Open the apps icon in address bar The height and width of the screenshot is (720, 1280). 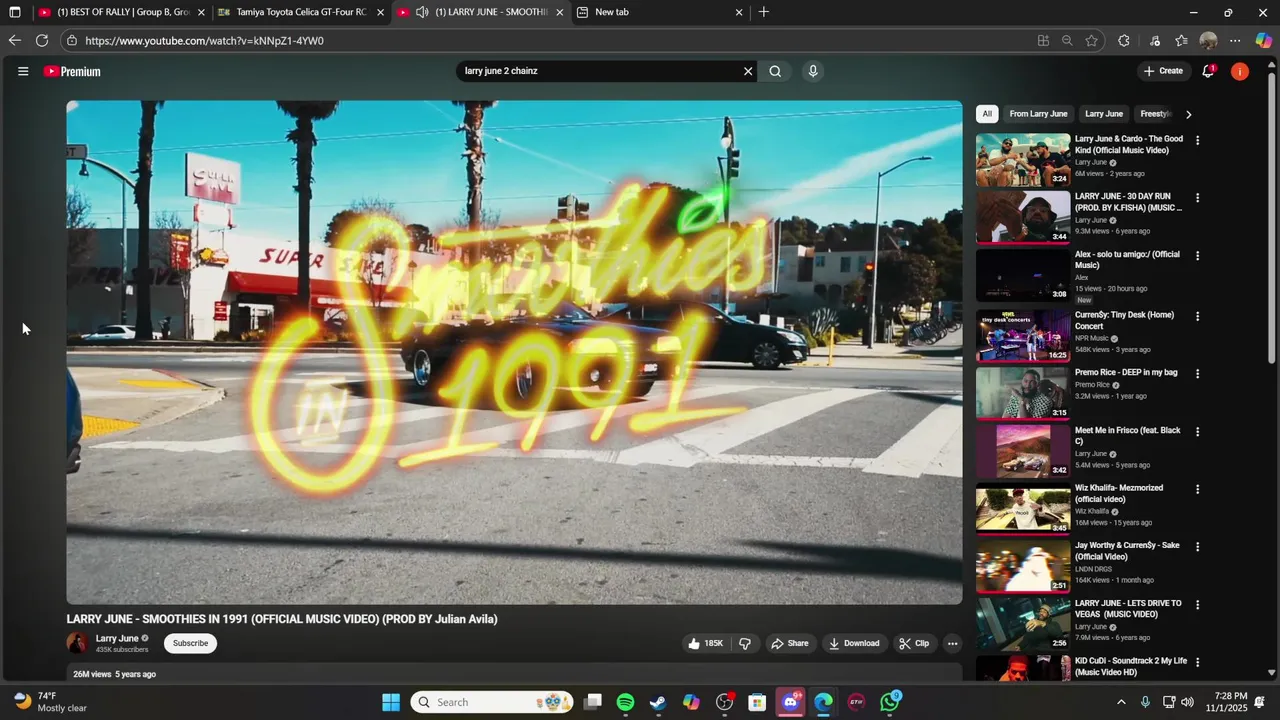(x=1043, y=41)
